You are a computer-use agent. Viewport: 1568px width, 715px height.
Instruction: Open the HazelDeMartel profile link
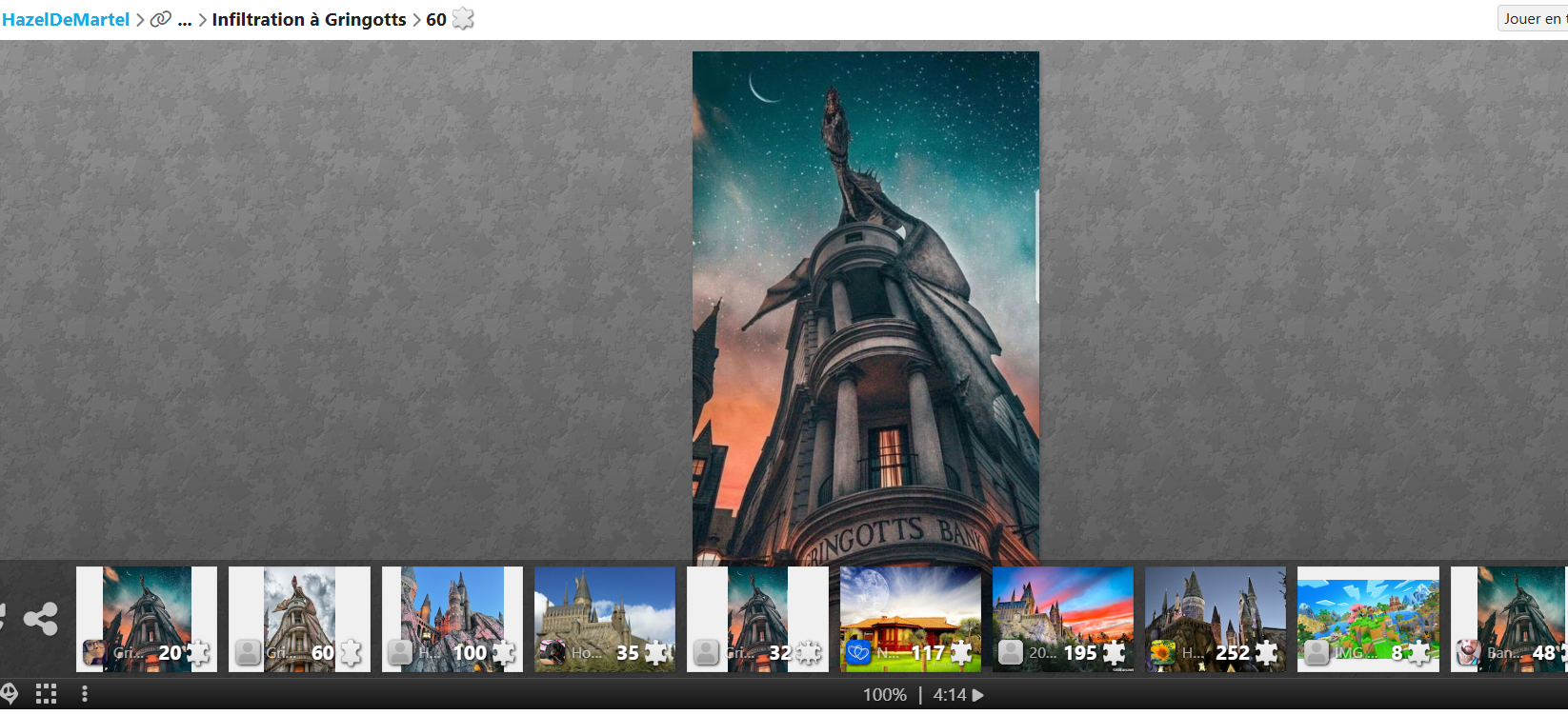click(x=66, y=20)
